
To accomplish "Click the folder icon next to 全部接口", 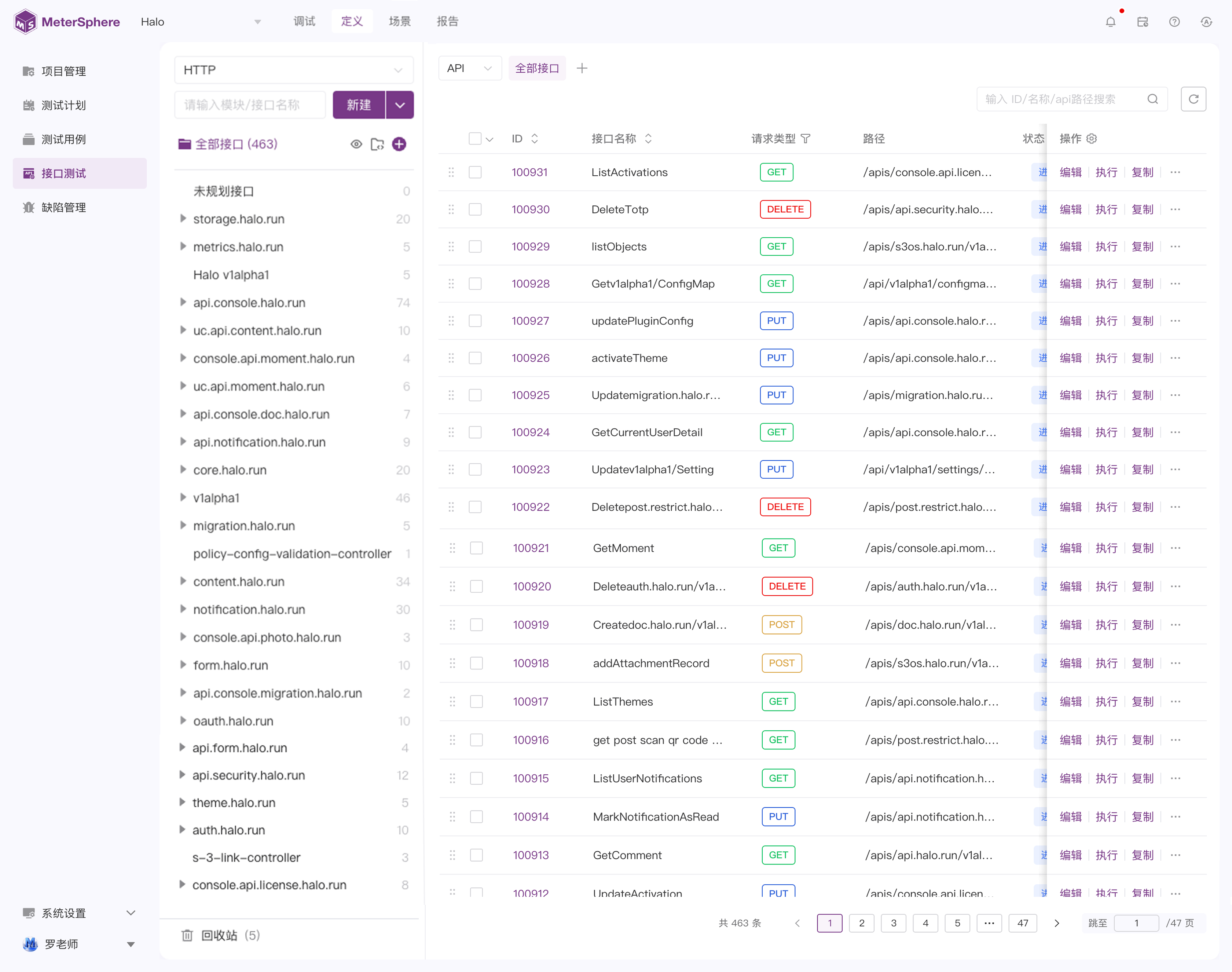I will click(377, 144).
